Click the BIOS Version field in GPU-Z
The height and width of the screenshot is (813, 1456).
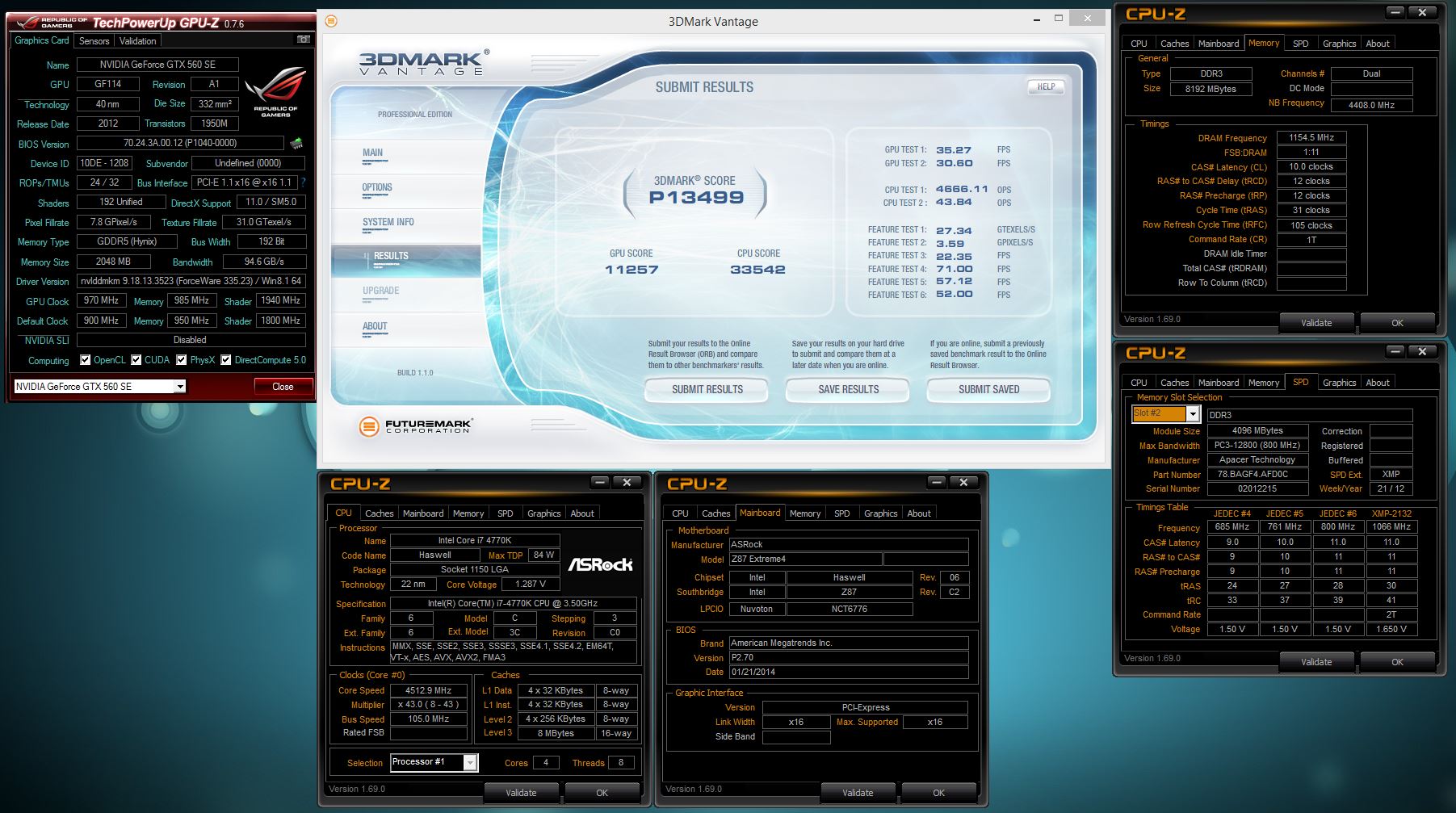(x=180, y=143)
